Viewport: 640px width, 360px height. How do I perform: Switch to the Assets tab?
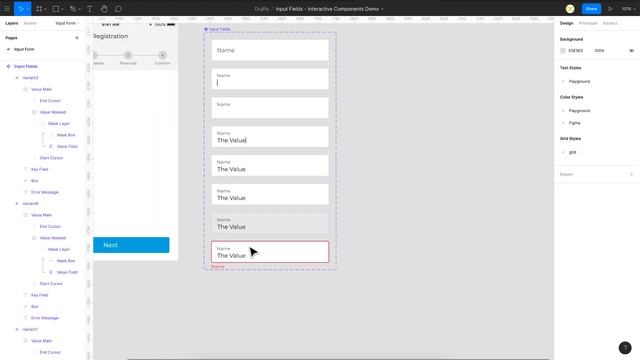click(30, 23)
